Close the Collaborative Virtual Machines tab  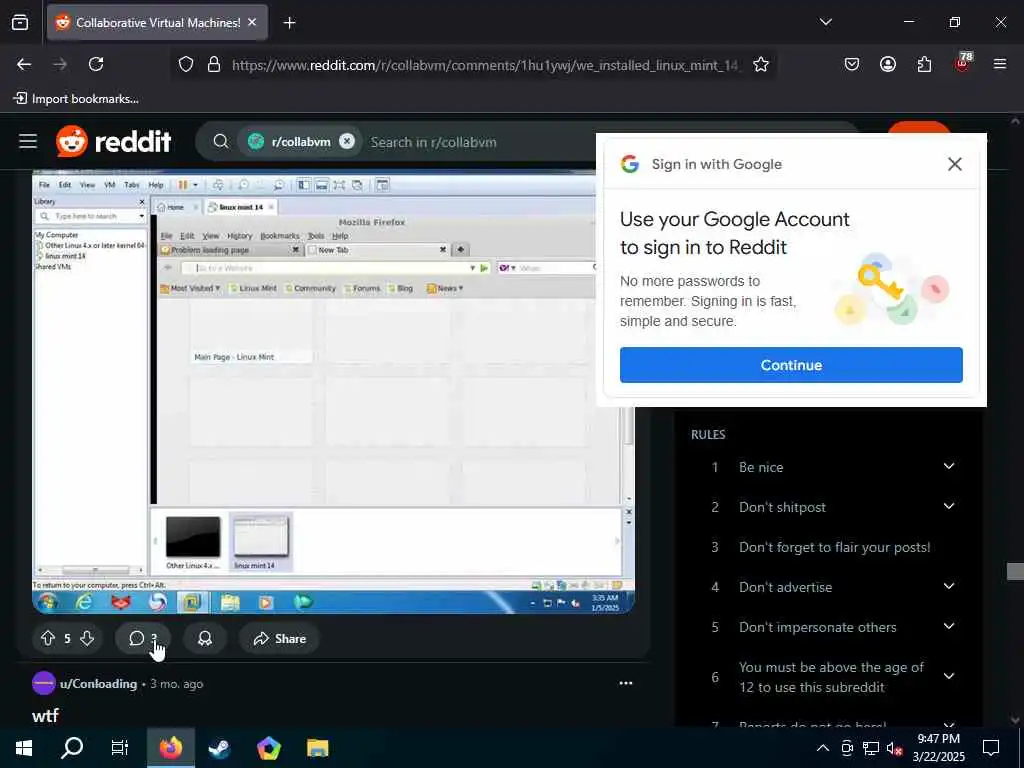[252, 22]
